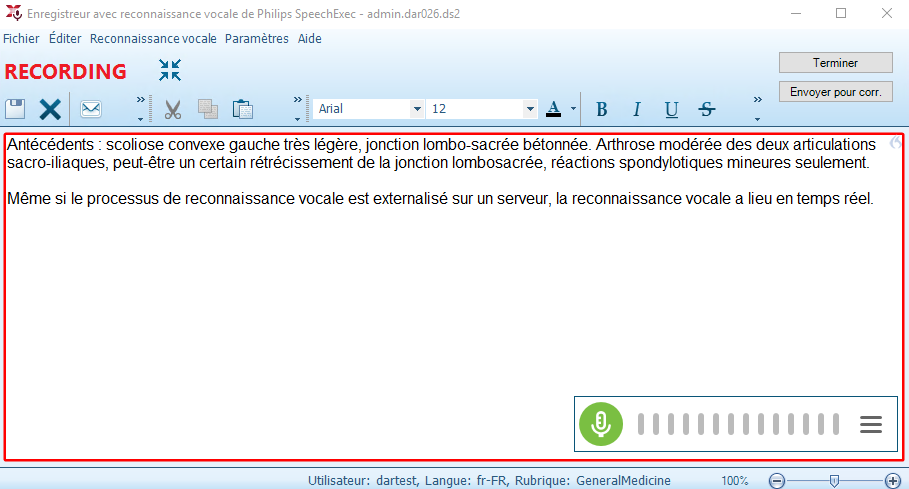Open the Paramètres menu
This screenshot has height=489, width=909.
(x=256, y=39)
